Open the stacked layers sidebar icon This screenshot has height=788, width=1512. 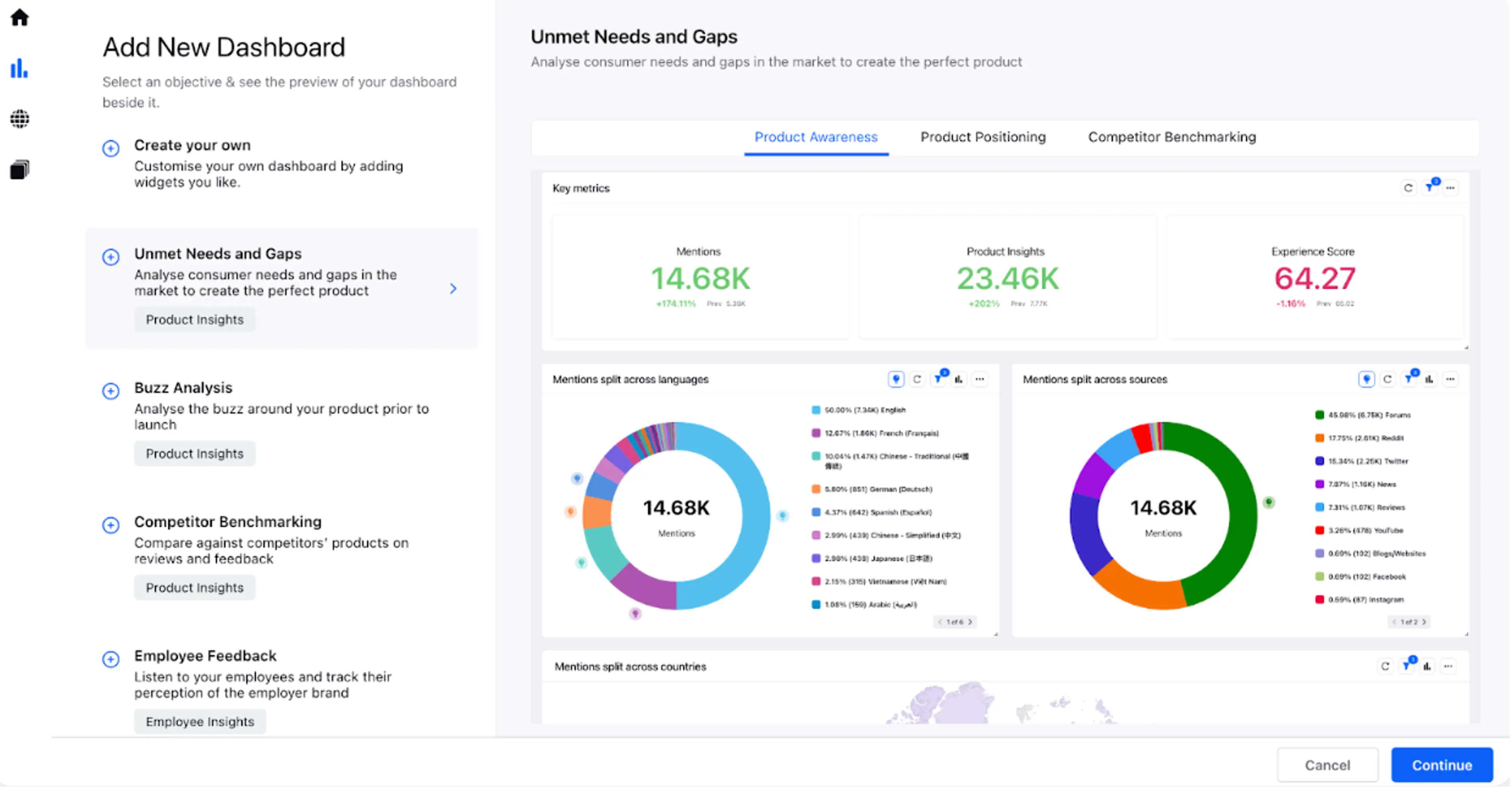click(x=19, y=170)
